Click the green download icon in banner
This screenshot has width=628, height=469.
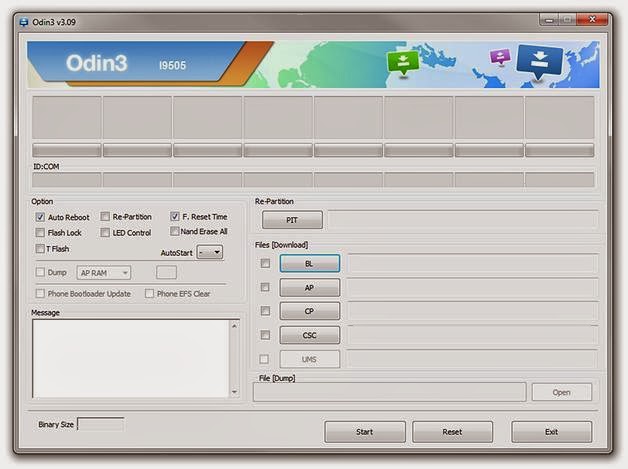pyautogui.click(x=403, y=62)
